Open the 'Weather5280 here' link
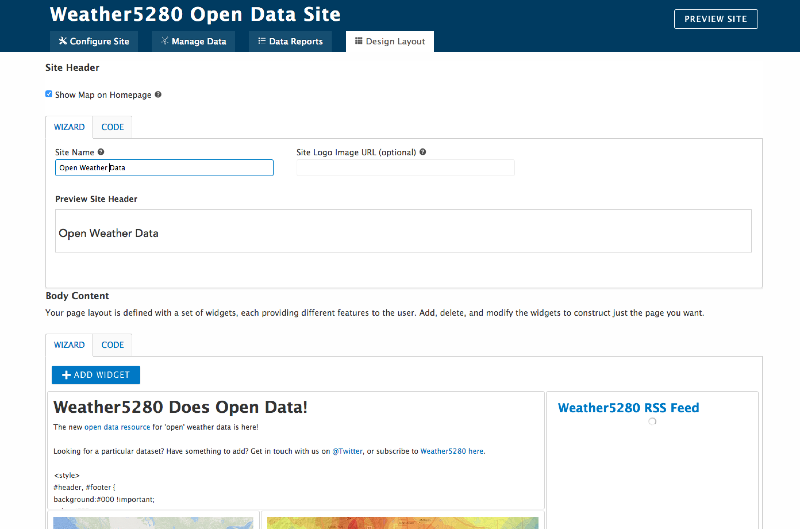 452,451
